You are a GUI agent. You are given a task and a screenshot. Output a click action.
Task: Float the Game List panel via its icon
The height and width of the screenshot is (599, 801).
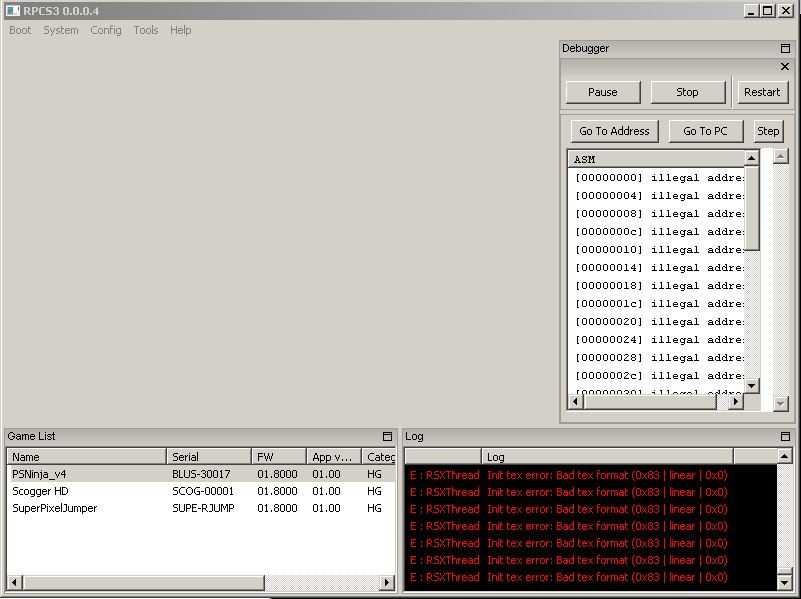(387, 436)
